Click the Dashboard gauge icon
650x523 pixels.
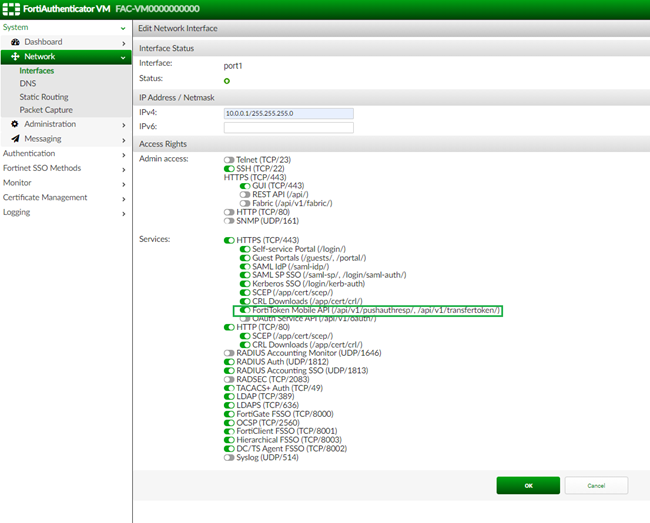pyautogui.click(x=16, y=42)
